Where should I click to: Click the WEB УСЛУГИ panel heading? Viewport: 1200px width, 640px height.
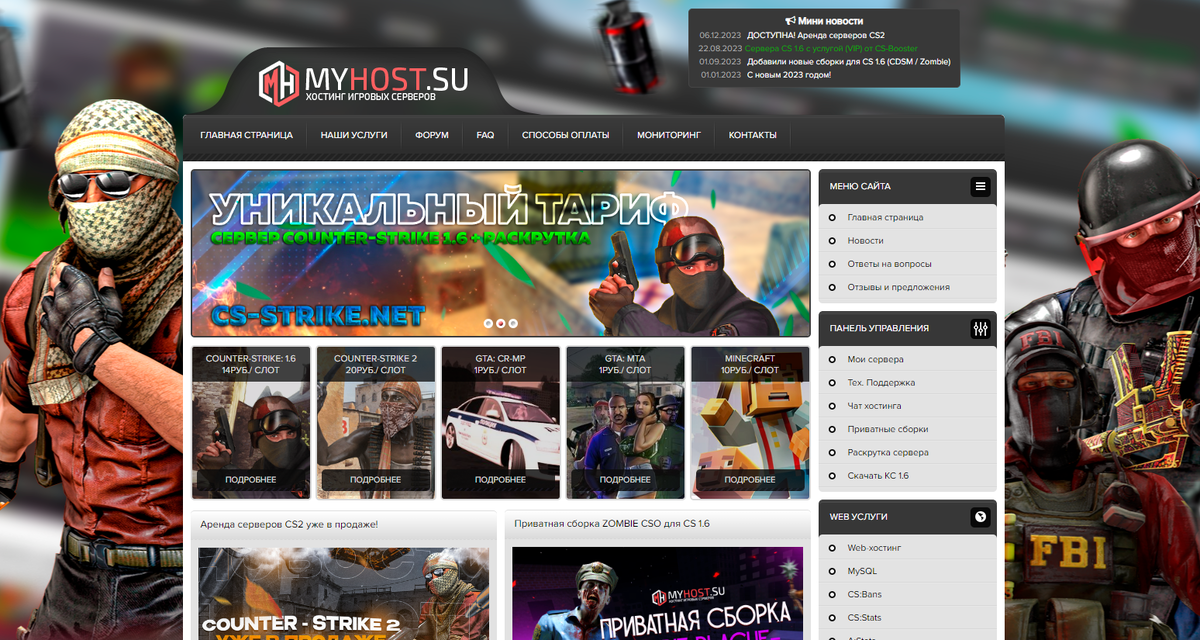tap(858, 517)
